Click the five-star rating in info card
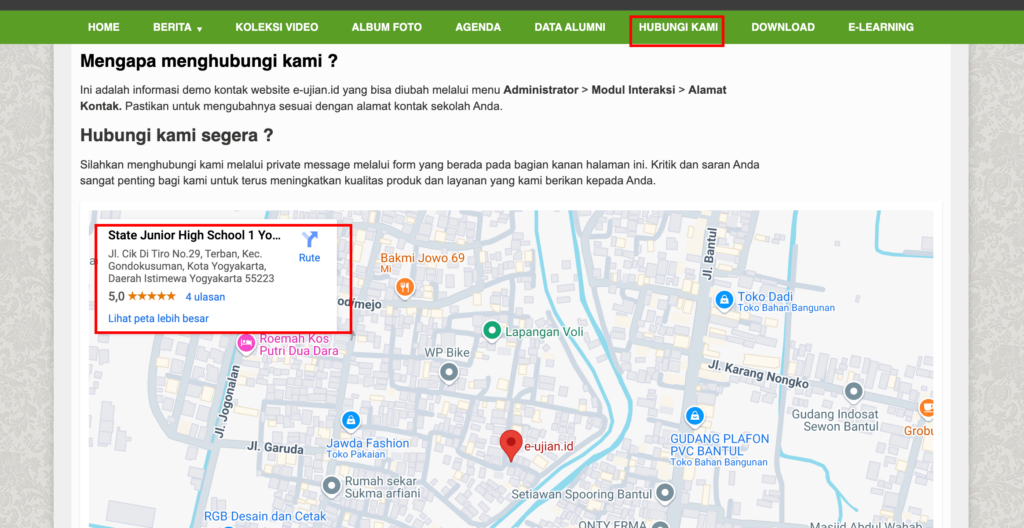The width and height of the screenshot is (1024, 528). point(152,296)
